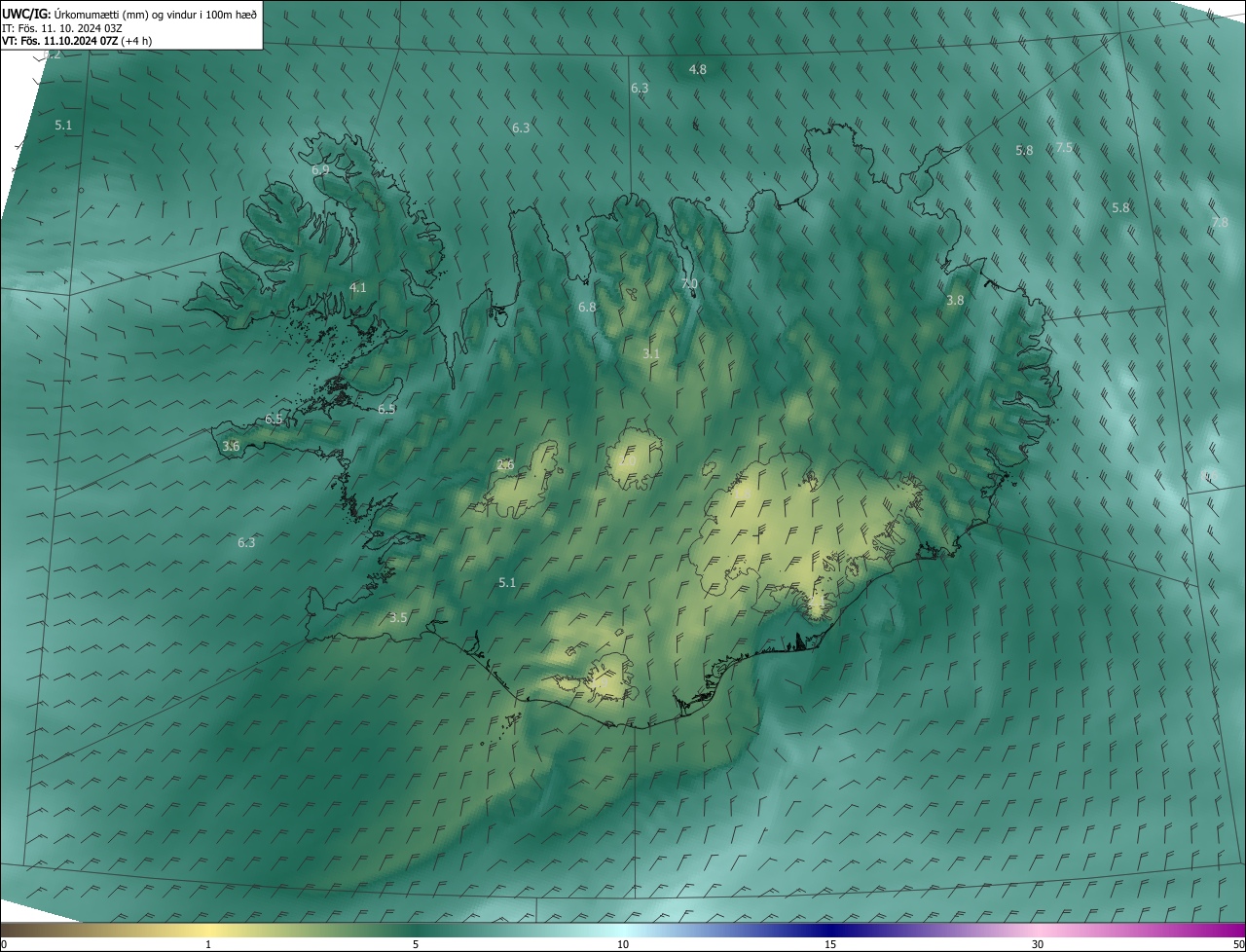The image size is (1246, 952).
Task: Click the 3.8 value label on the map
Action: tap(955, 301)
